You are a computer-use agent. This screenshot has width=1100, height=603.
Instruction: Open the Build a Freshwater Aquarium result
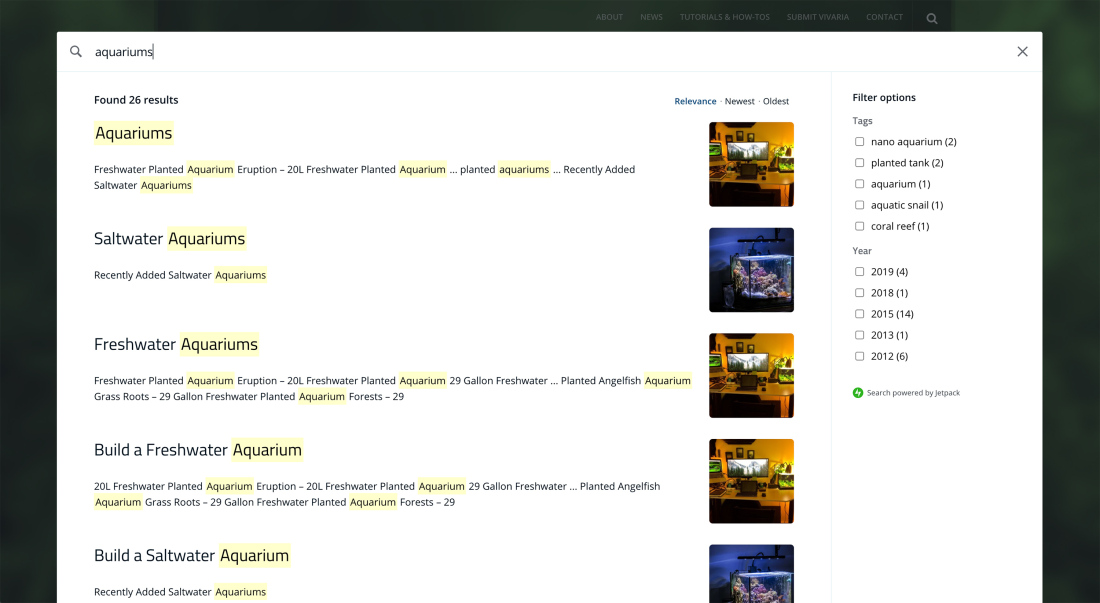pyautogui.click(x=198, y=450)
